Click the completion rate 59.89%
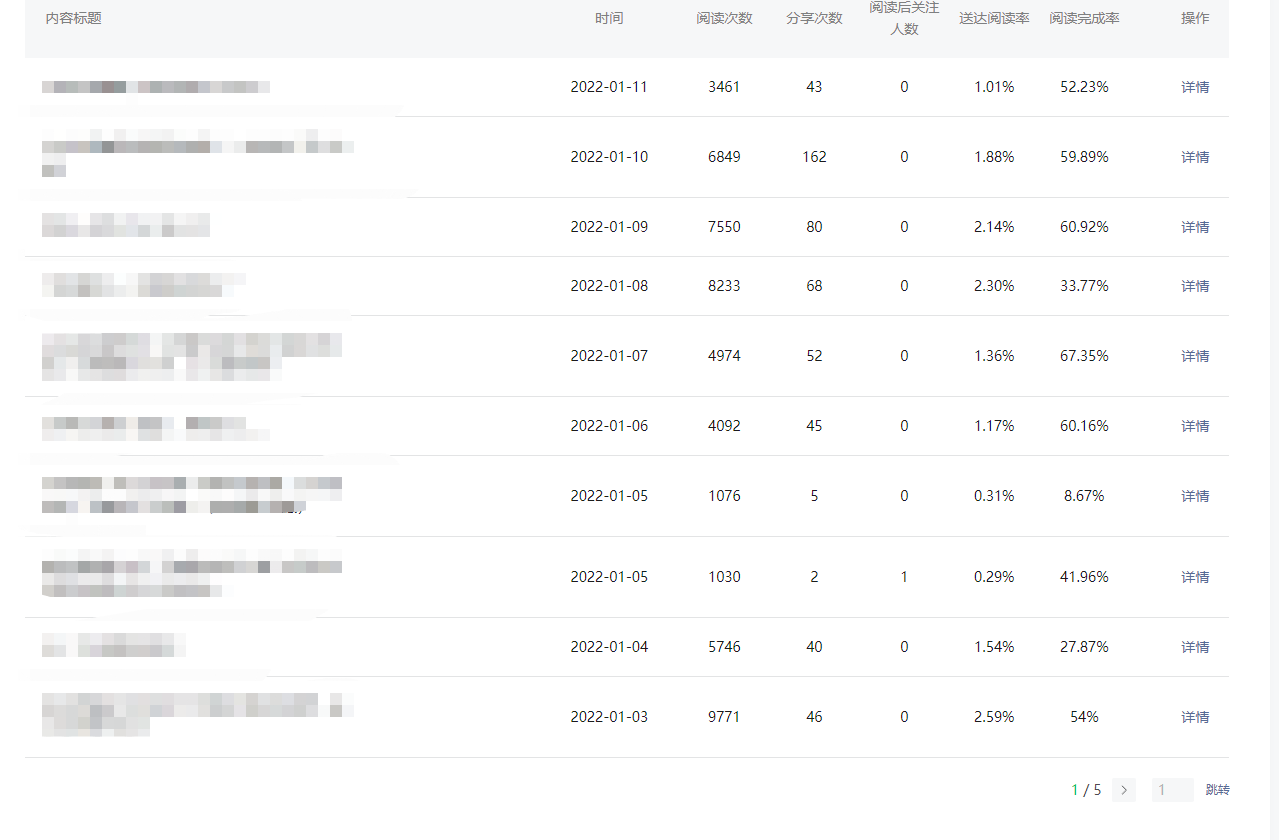 point(1084,157)
